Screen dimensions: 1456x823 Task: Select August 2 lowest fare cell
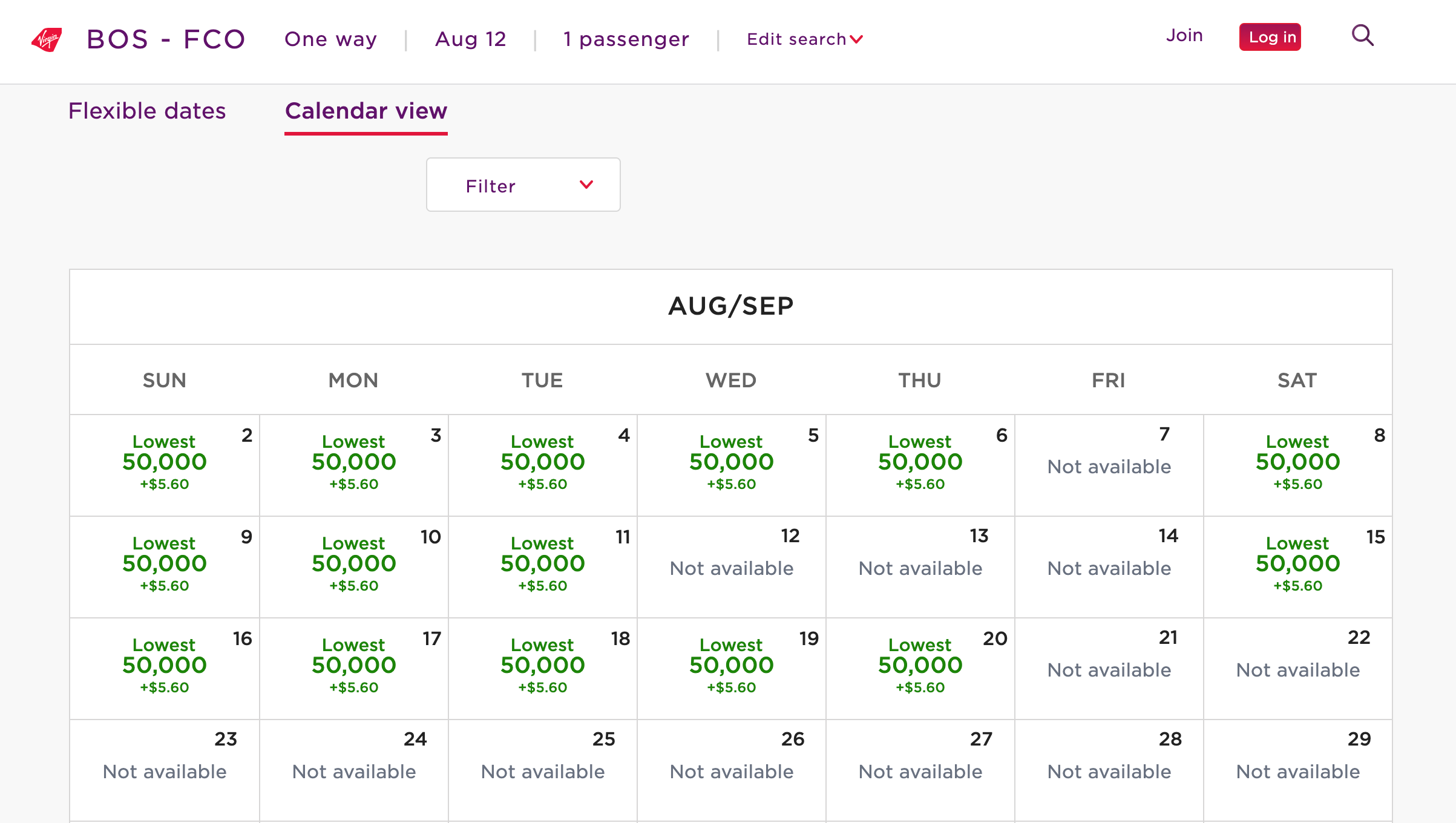pyautogui.click(x=165, y=465)
